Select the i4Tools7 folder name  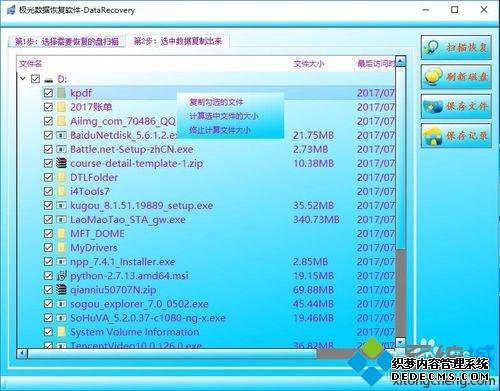click(90, 191)
